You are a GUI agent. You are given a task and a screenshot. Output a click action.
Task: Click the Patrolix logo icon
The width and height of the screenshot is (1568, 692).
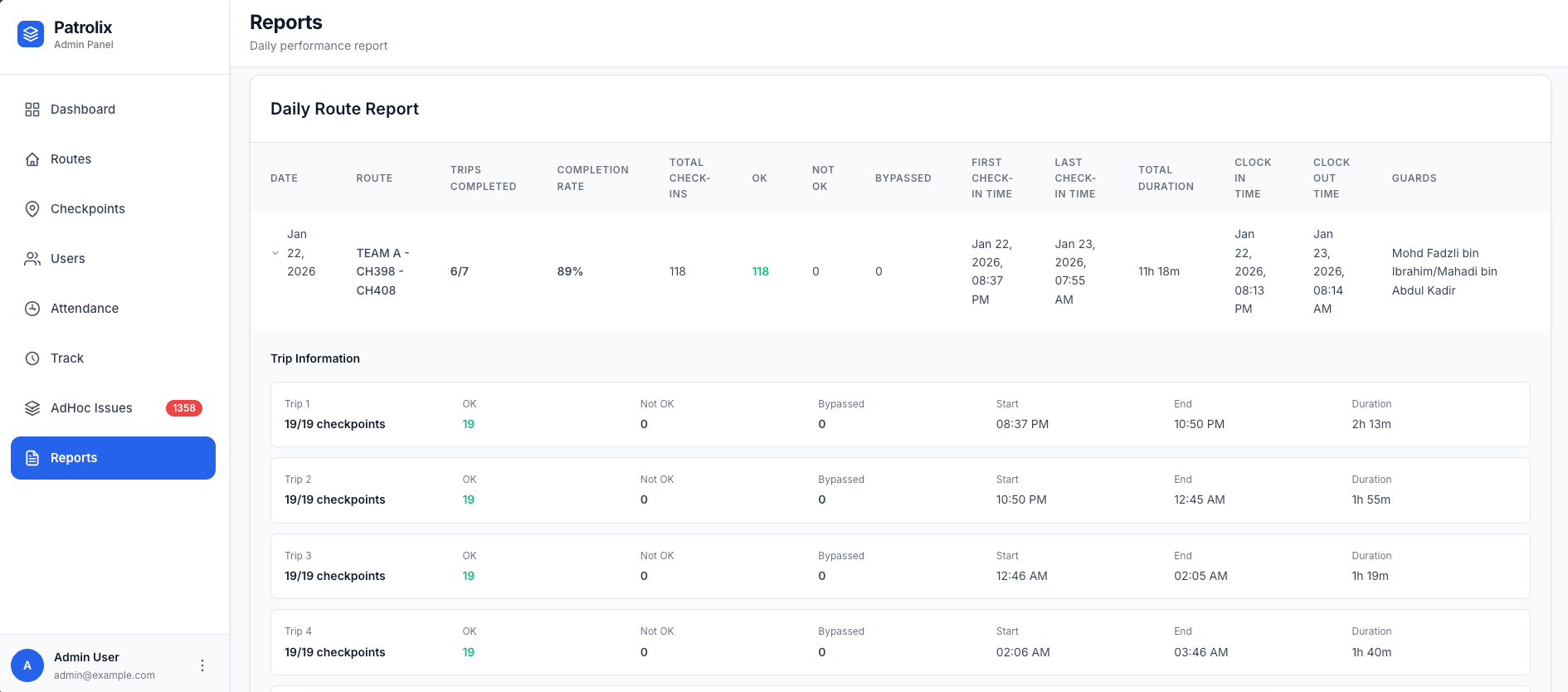(x=31, y=34)
